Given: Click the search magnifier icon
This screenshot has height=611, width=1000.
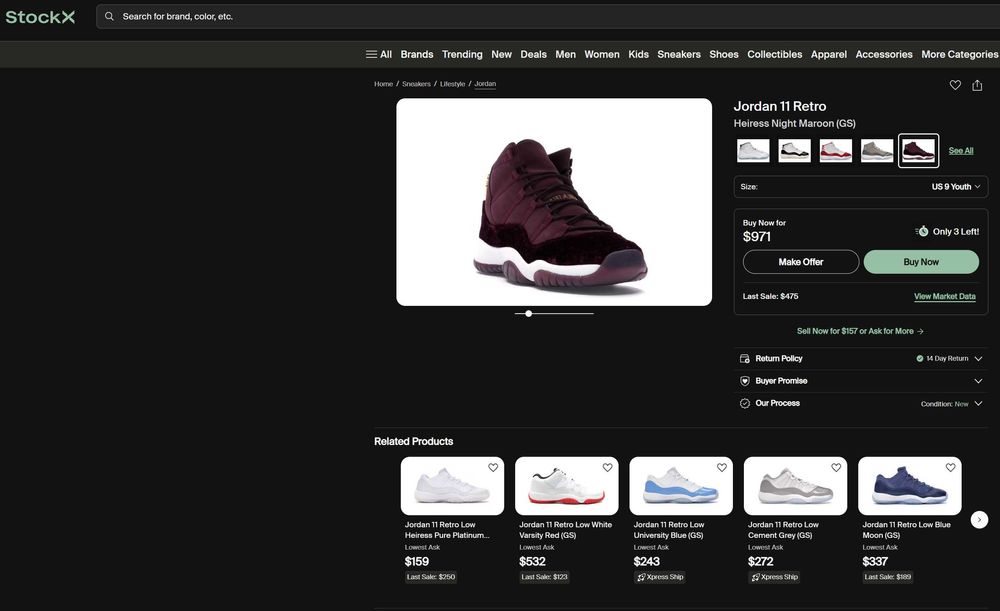Looking at the screenshot, I should click(x=110, y=17).
